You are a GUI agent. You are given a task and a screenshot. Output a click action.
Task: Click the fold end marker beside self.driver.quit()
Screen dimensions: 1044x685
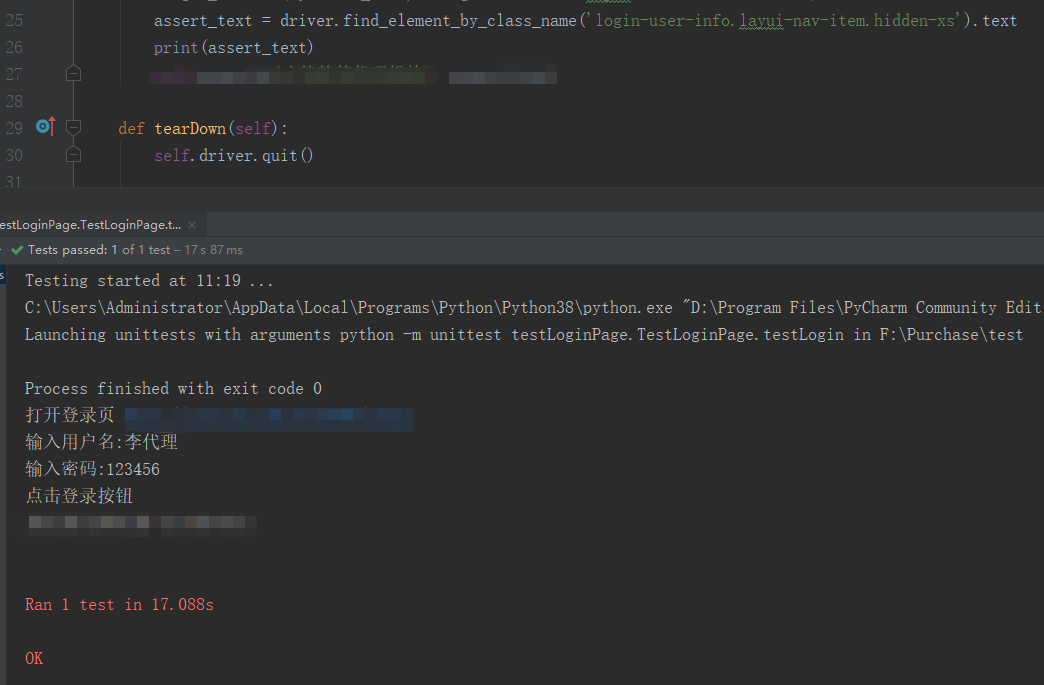[73, 154]
